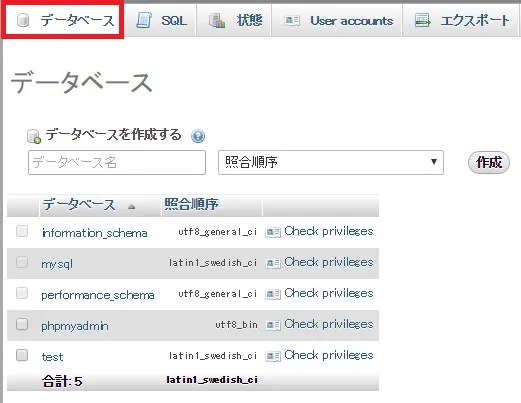Screen dimensions: 521x403
Task: Open the mysql database link
Action: pos(57,264)
